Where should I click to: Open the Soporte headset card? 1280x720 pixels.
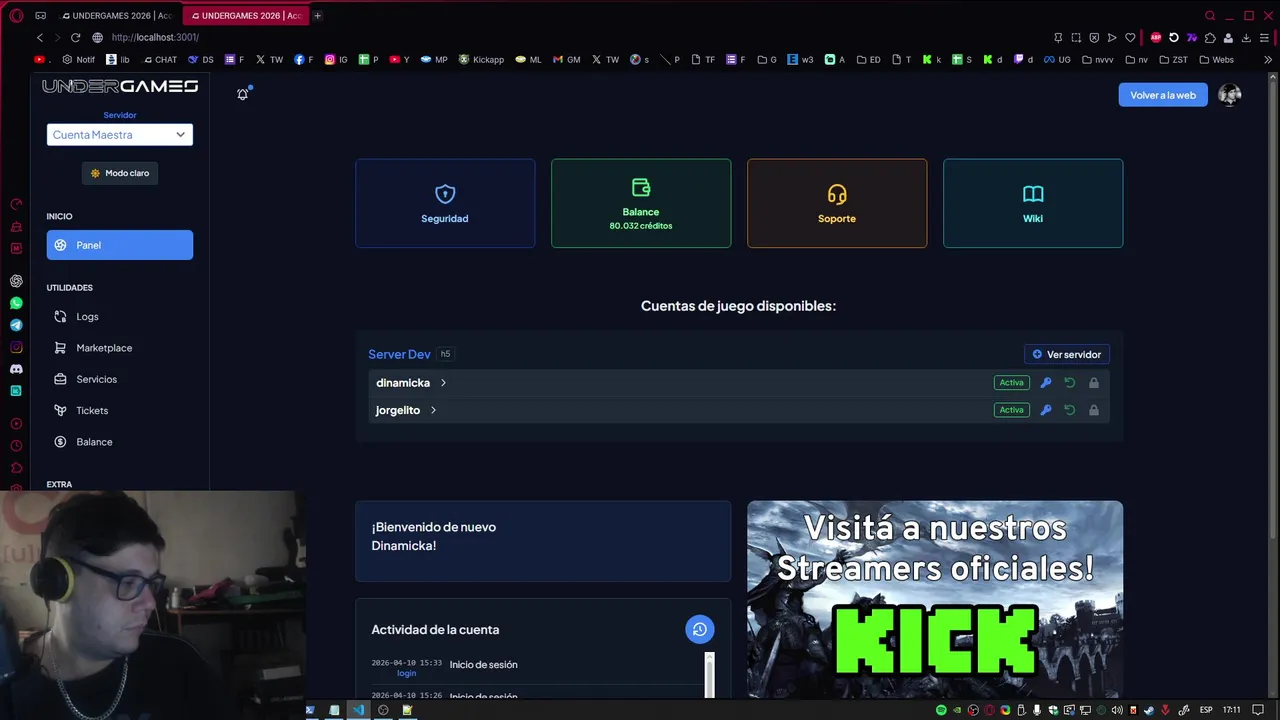[837, 203]
